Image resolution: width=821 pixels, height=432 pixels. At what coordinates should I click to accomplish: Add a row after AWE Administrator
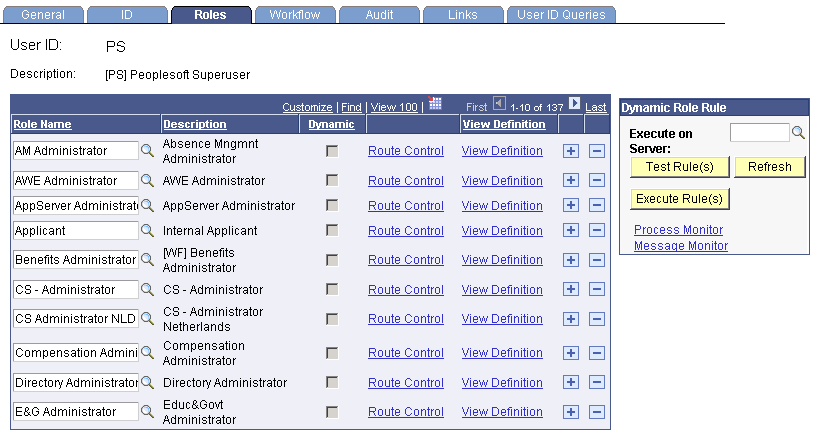point(571,181)
